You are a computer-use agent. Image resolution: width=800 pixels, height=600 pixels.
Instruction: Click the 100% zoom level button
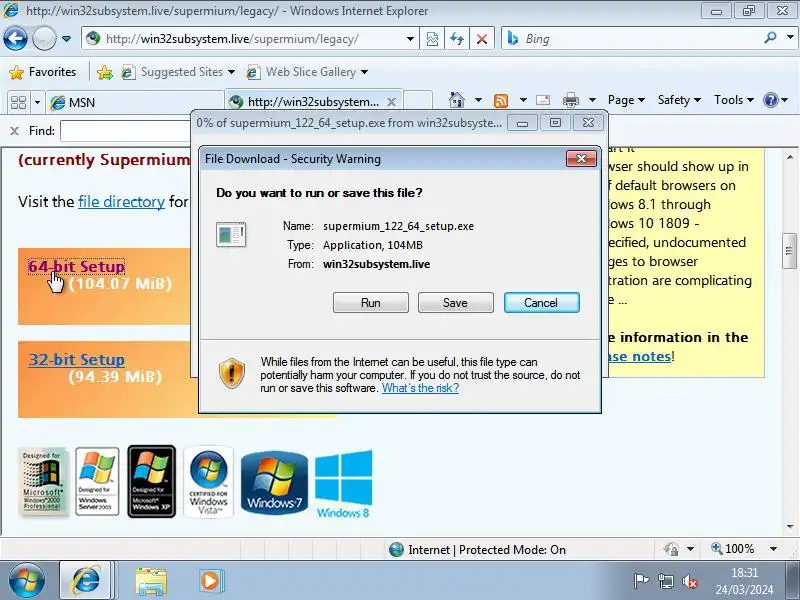coord(733,549)
